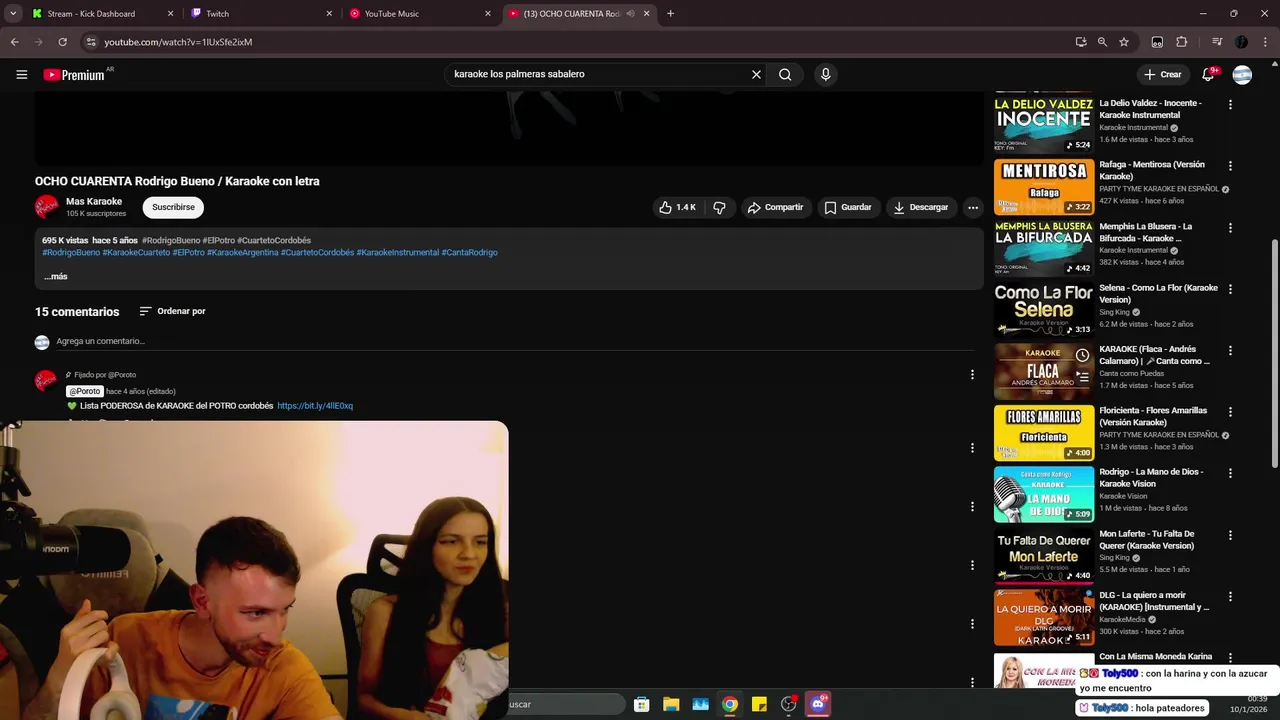Open options for Memphis La Bifurcada video
1280x720 pixels.
pyautogui.click(x=1230, y=228)
